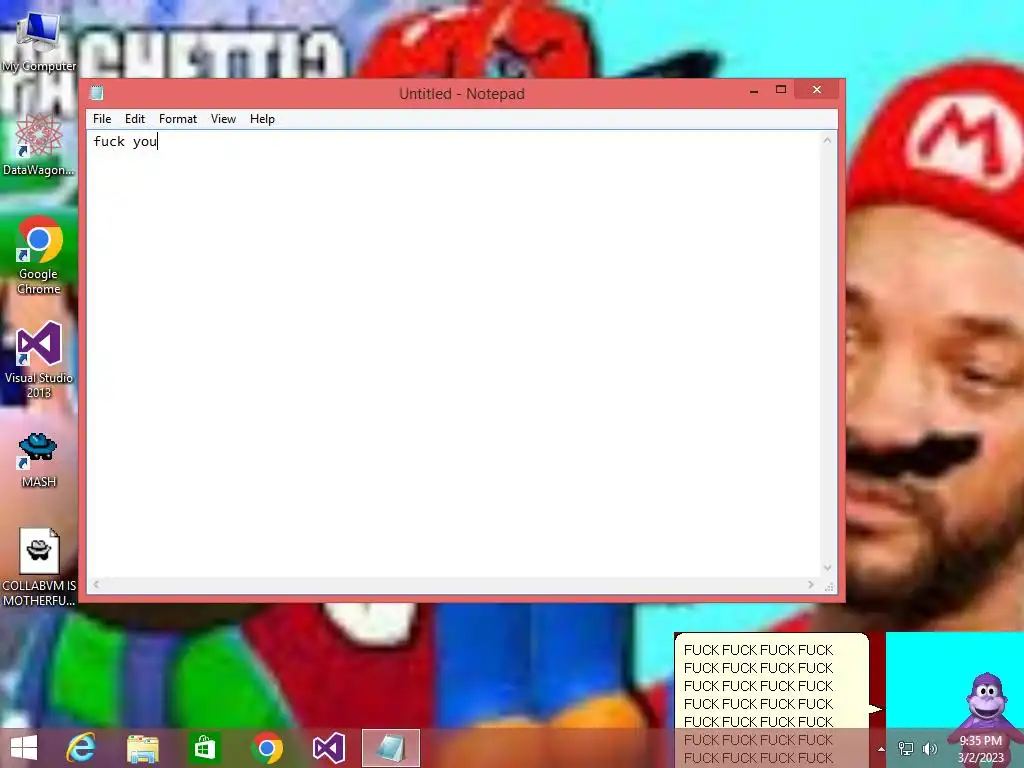Image resolution: width=1024 pixels, height=768 pixels.
Task: Click the vertical scrollbar down arrow in Notepad
Action: point(827,568)
